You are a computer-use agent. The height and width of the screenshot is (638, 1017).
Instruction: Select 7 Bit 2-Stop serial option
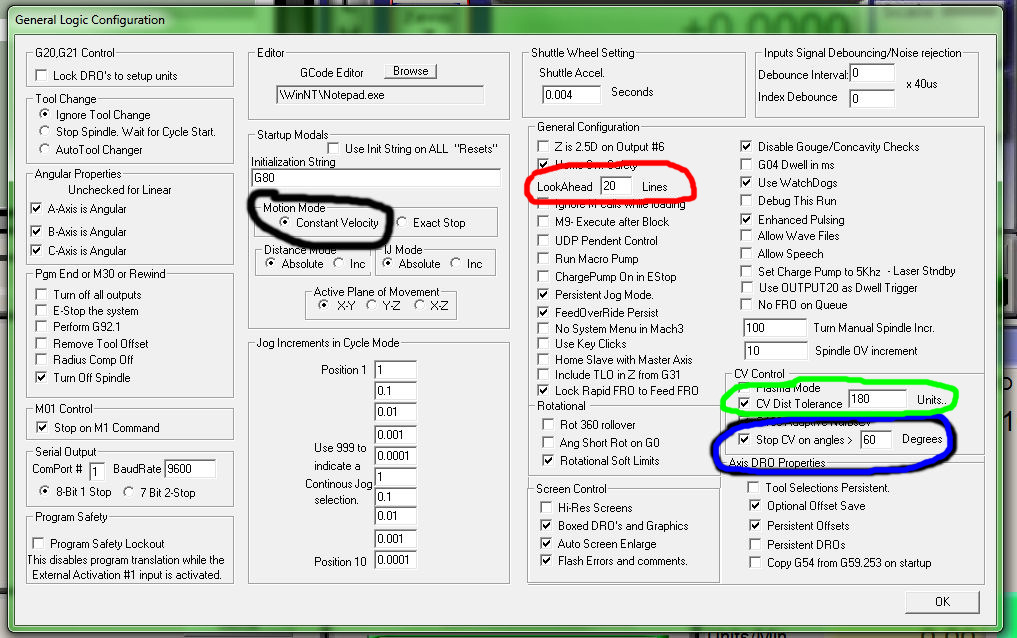coord(129,492)
